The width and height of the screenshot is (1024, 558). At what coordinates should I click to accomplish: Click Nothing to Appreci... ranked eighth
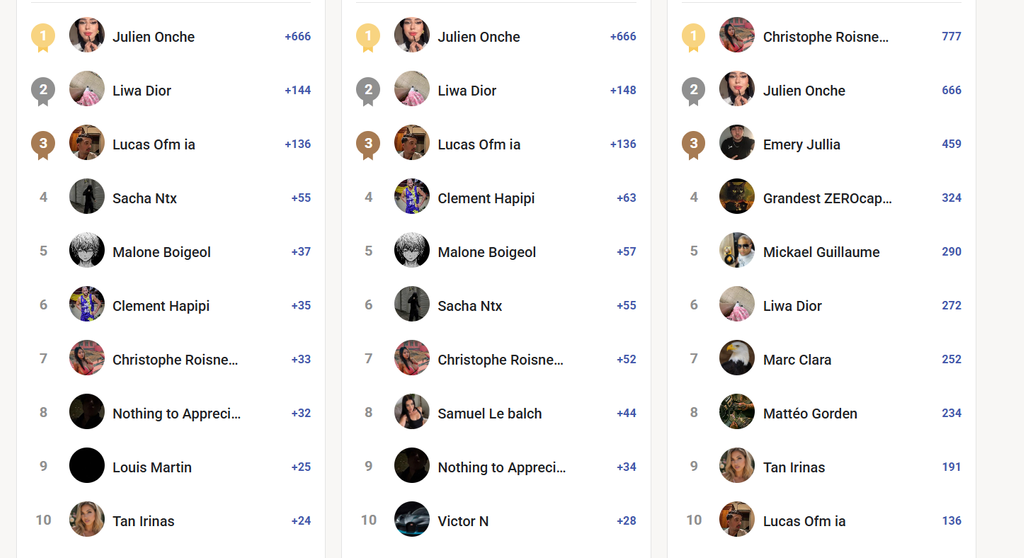coord(176,414)
